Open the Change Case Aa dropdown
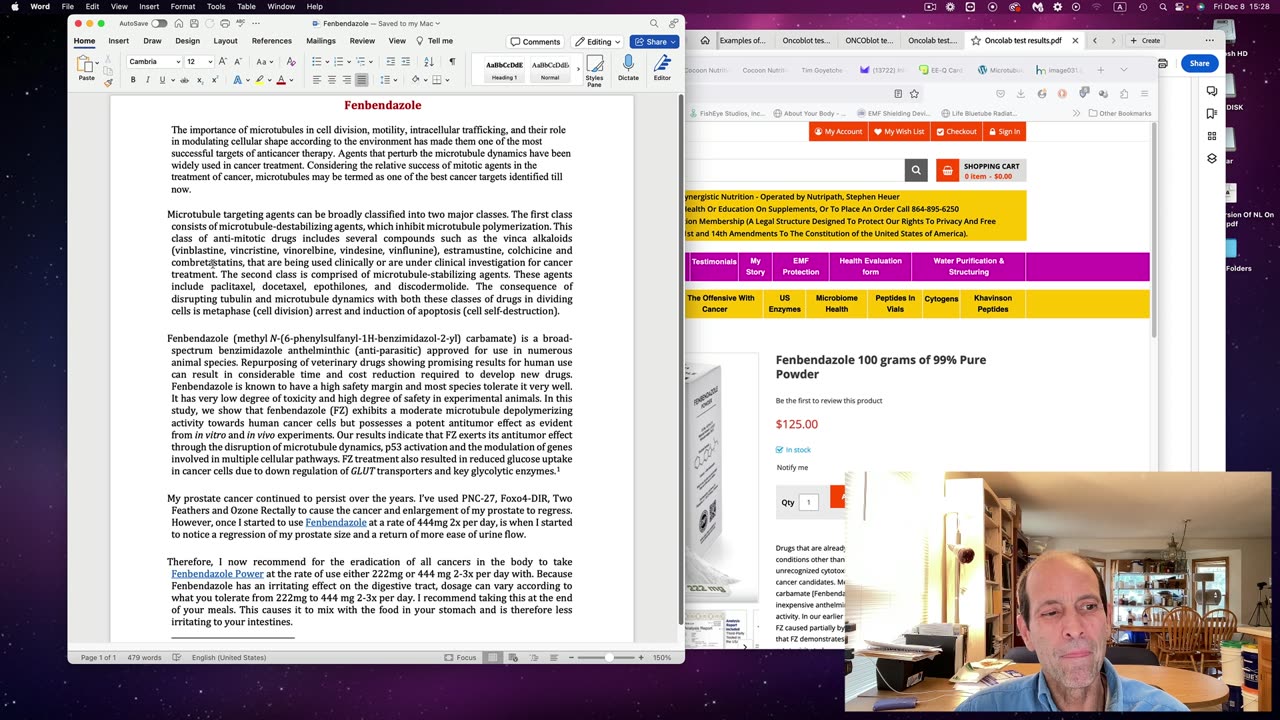The height and width of the screenshot is (720, 1280). [264, 62]
